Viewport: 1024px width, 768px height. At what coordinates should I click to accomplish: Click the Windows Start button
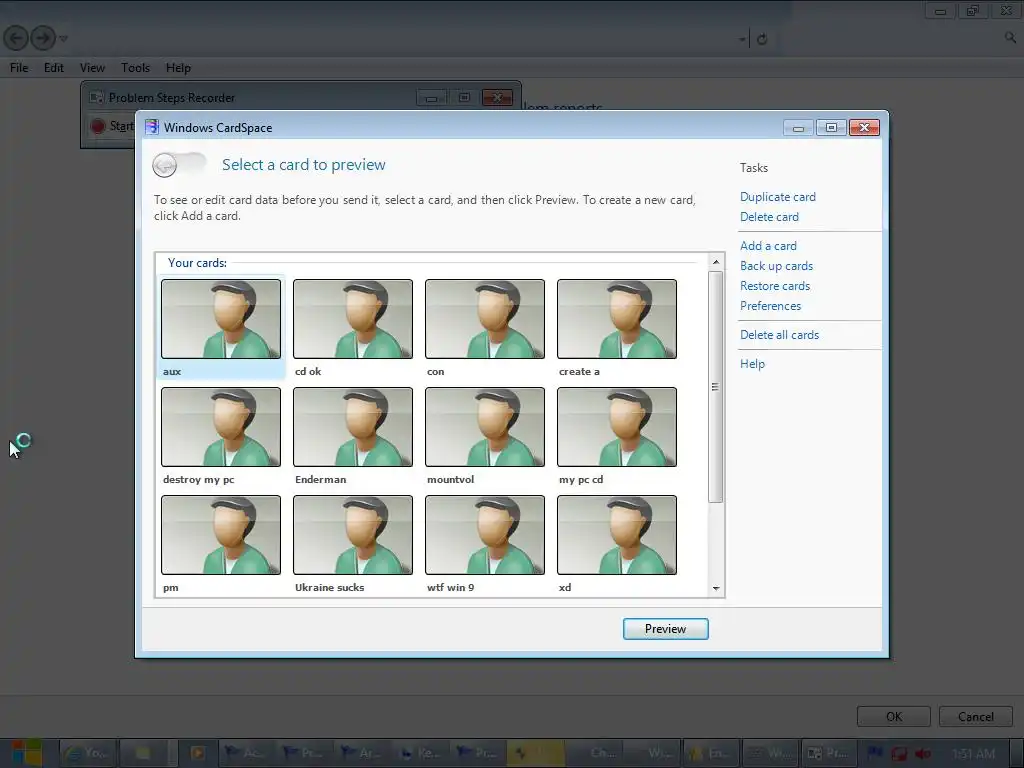(x=27, y=753)
